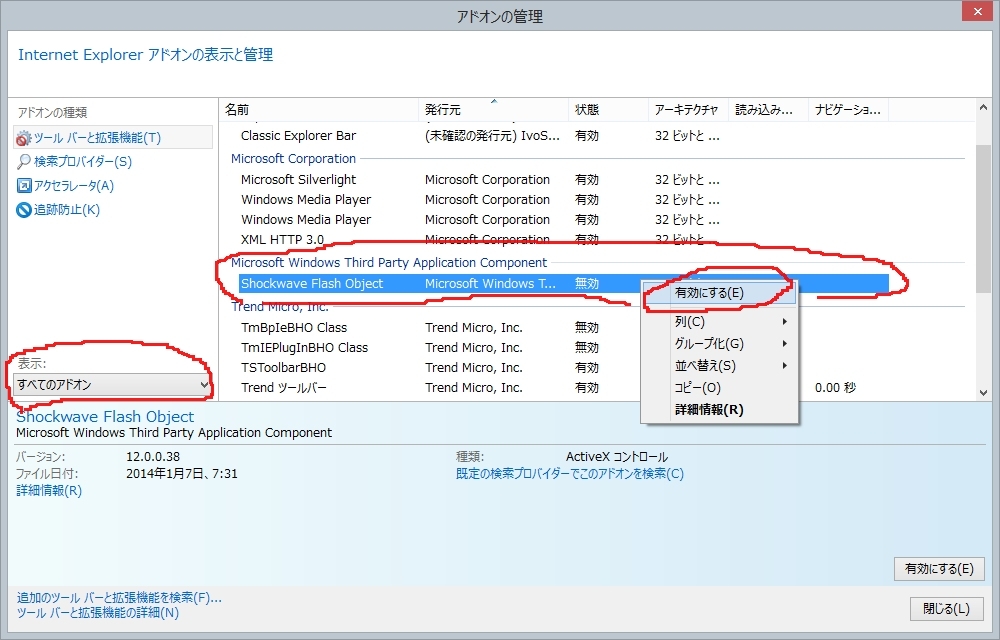Viewport: 1000px width, 640px height.
Task: Sort by ナビゲーション column header
Action: [x=849, y=110]
